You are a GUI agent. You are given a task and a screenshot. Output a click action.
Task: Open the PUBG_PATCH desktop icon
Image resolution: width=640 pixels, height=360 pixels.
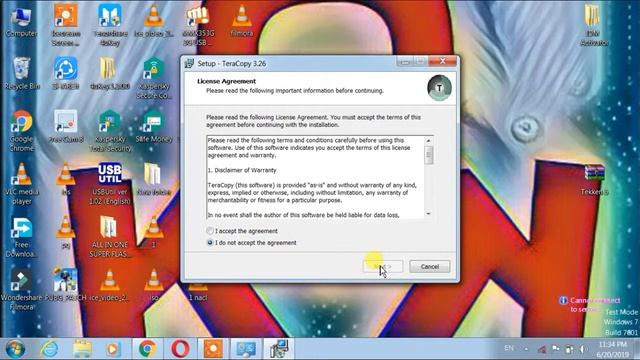(x=66, y=285)
